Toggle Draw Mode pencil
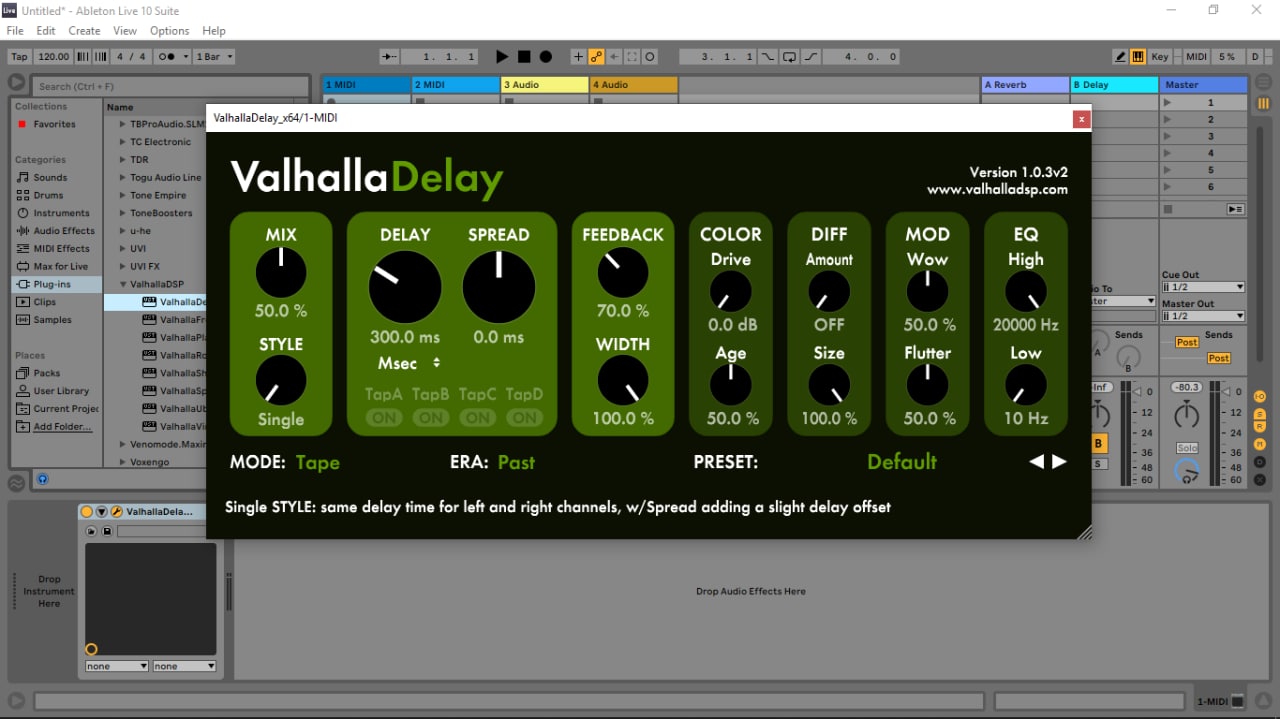The image size is (1280, 719). coord(1121,57)
